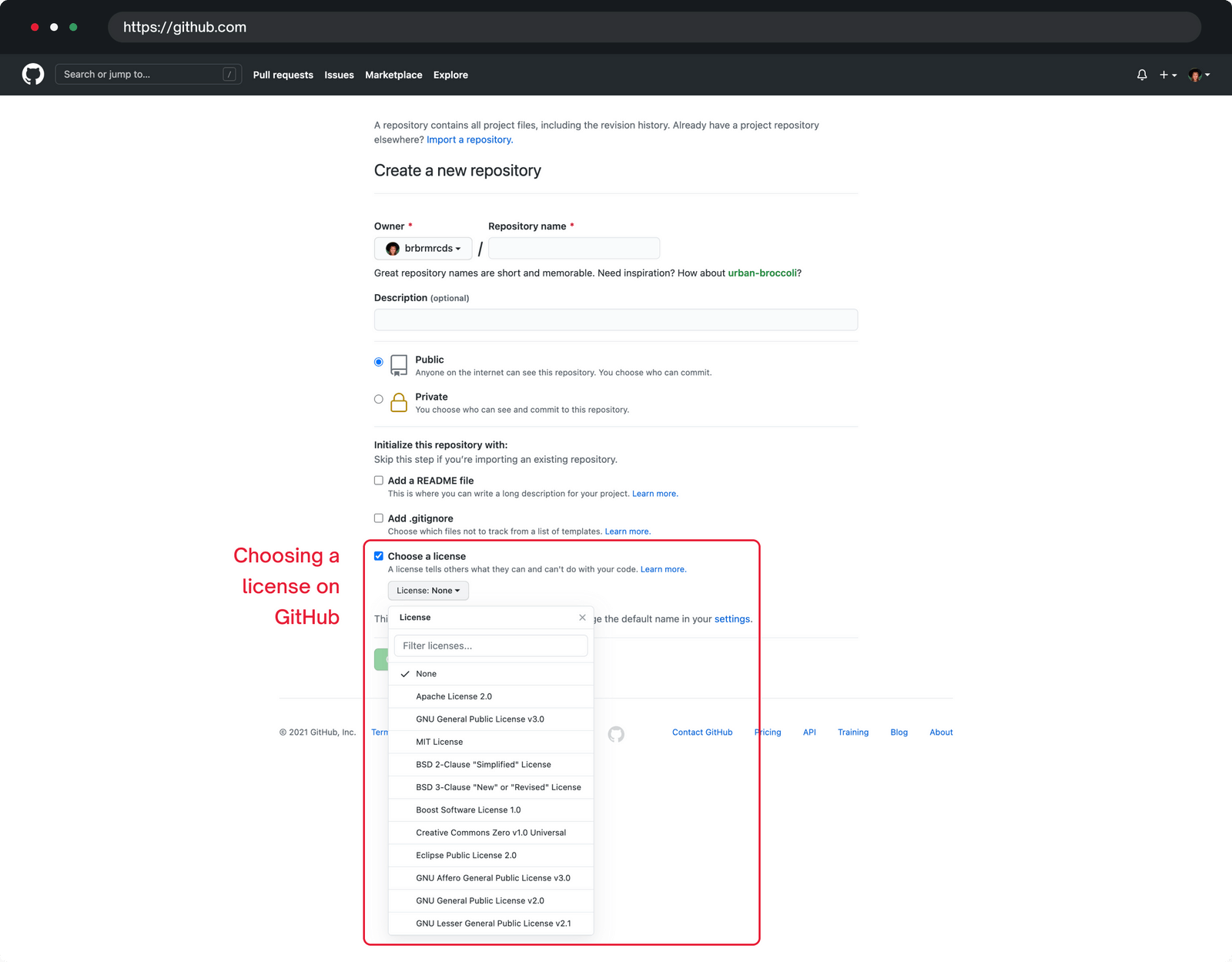This screenshot has width=1232, height=962.
Task: Choose Apache License 2.0
Action: click(x=491, y=696)
